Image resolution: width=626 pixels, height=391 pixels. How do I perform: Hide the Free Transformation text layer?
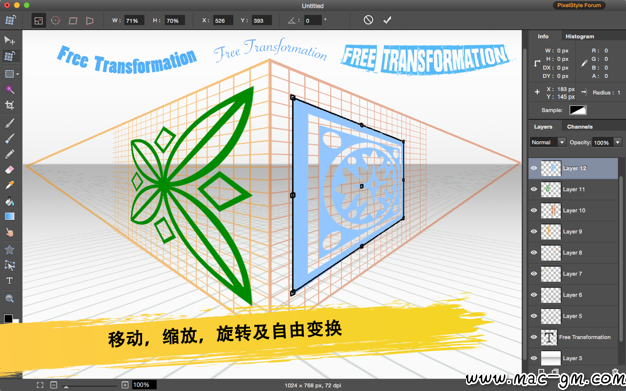click(x=534, y=337)
